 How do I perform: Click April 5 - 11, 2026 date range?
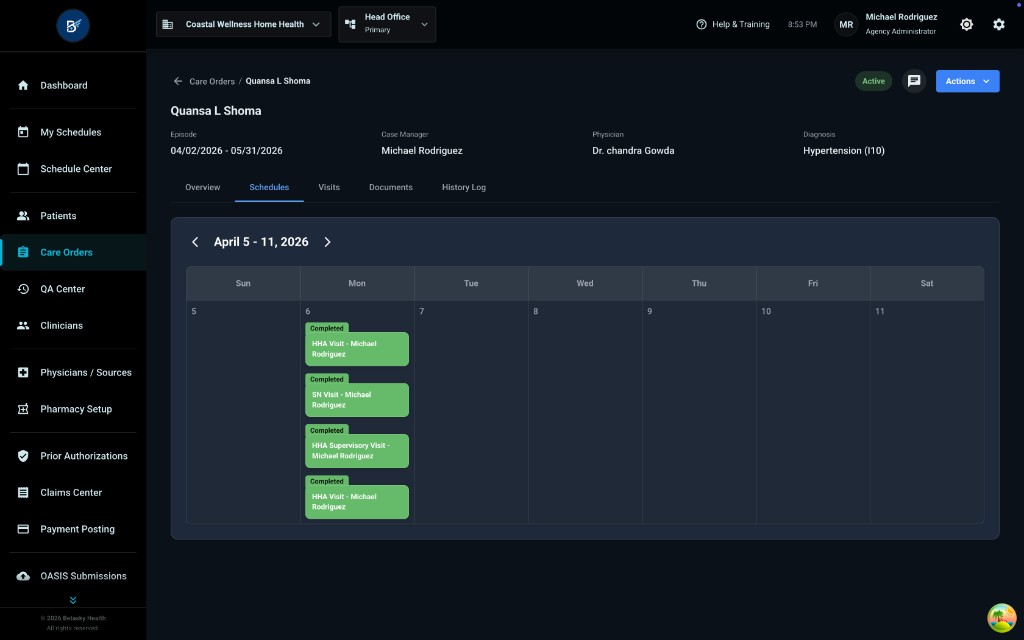tap(261, 242)
